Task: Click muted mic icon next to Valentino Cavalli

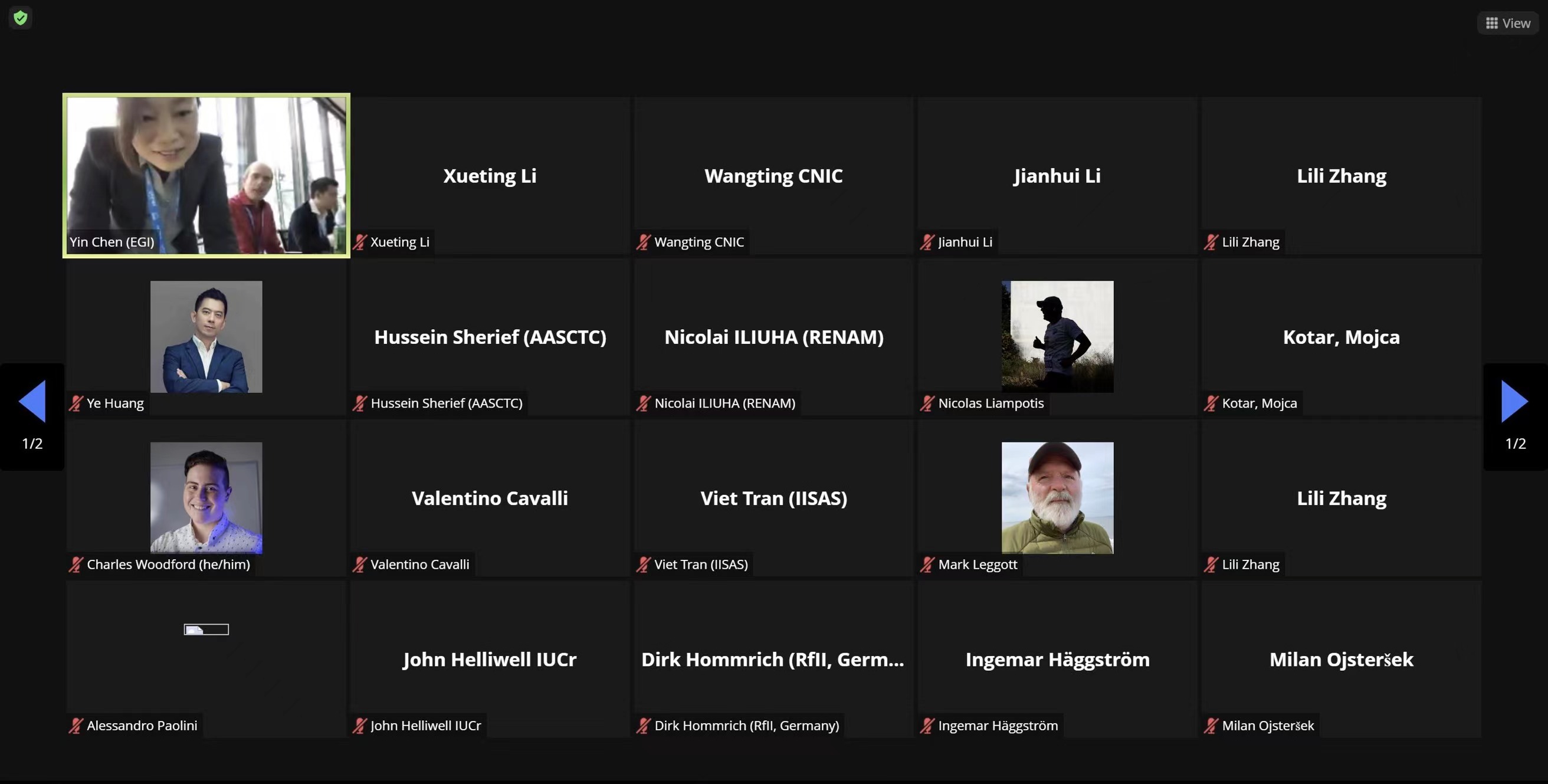Action: pyautogui.click(x=360, y=564)
